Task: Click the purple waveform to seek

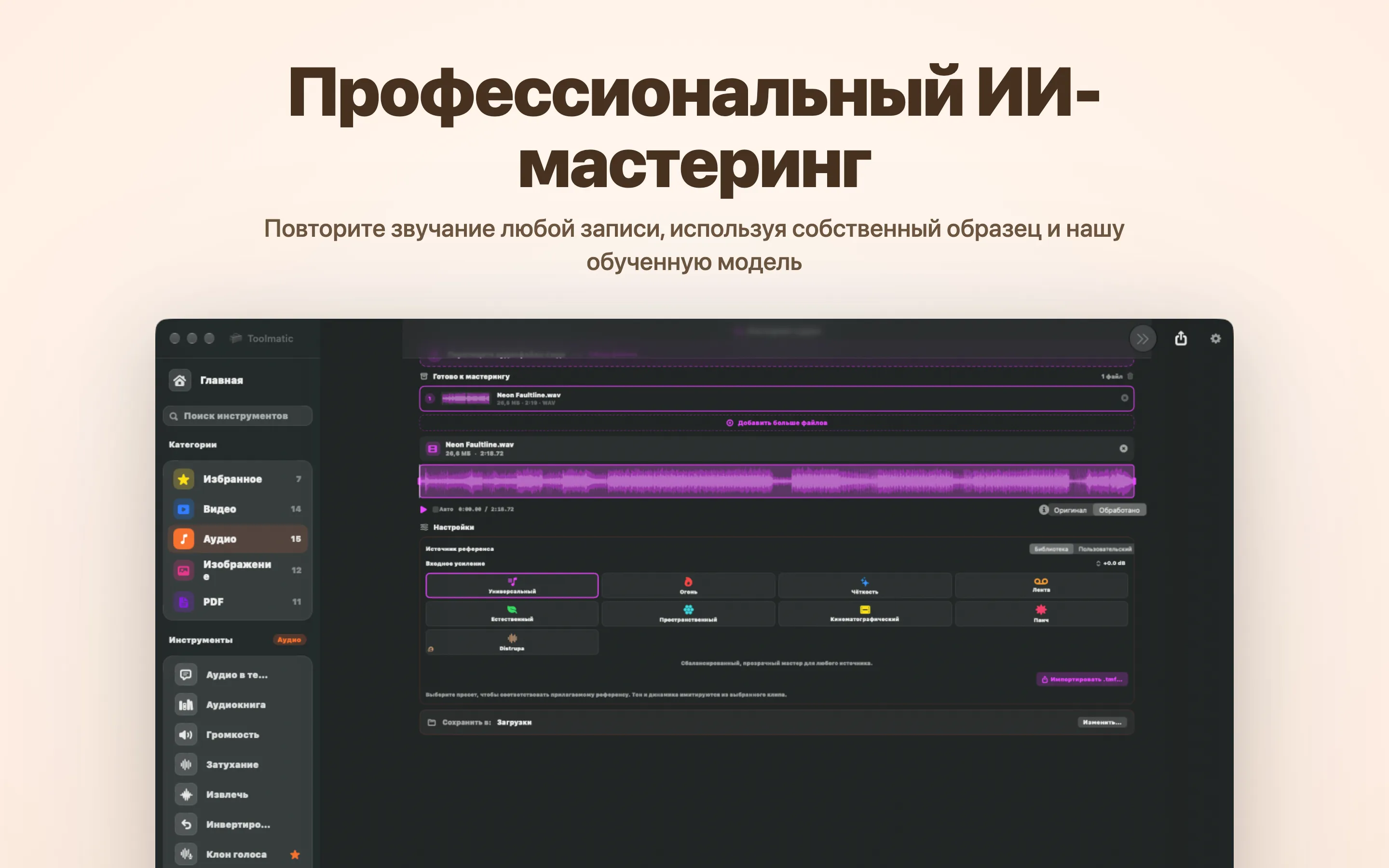Action: coord(776,480)
